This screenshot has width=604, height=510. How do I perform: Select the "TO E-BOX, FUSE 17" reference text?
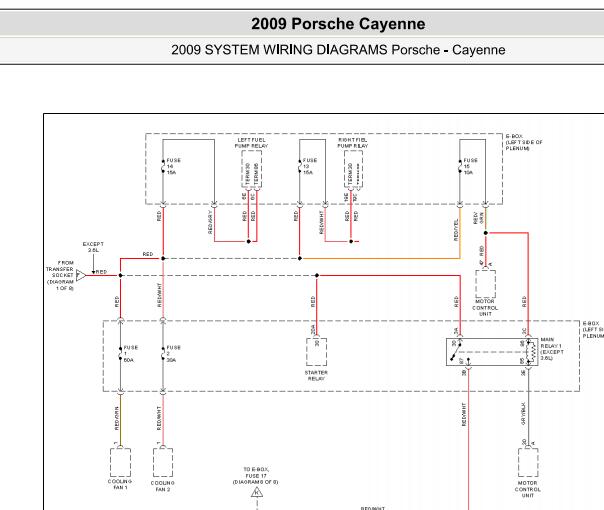255,476
